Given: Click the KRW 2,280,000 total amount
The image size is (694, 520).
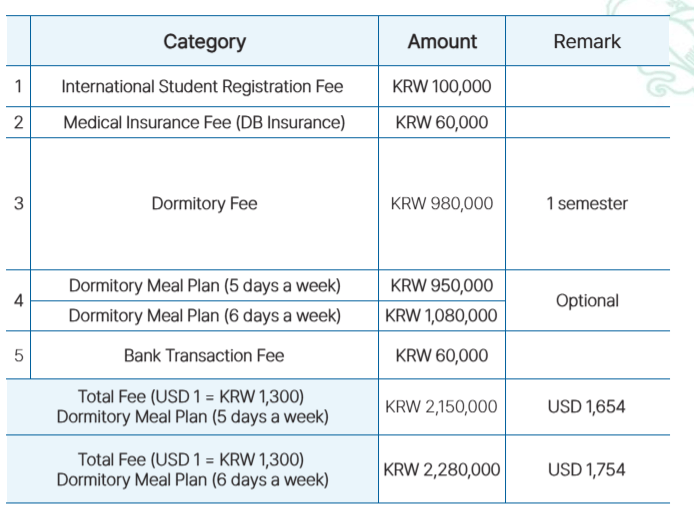Looking at the screenshot, I should tap(441, 469).
